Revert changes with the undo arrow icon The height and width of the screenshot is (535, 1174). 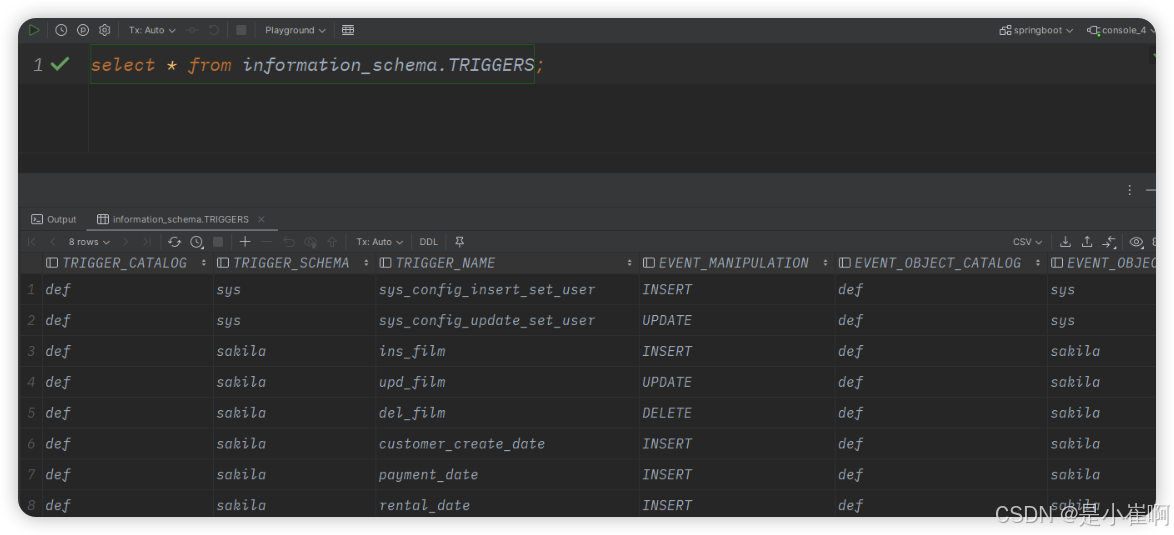coord(289,242)
